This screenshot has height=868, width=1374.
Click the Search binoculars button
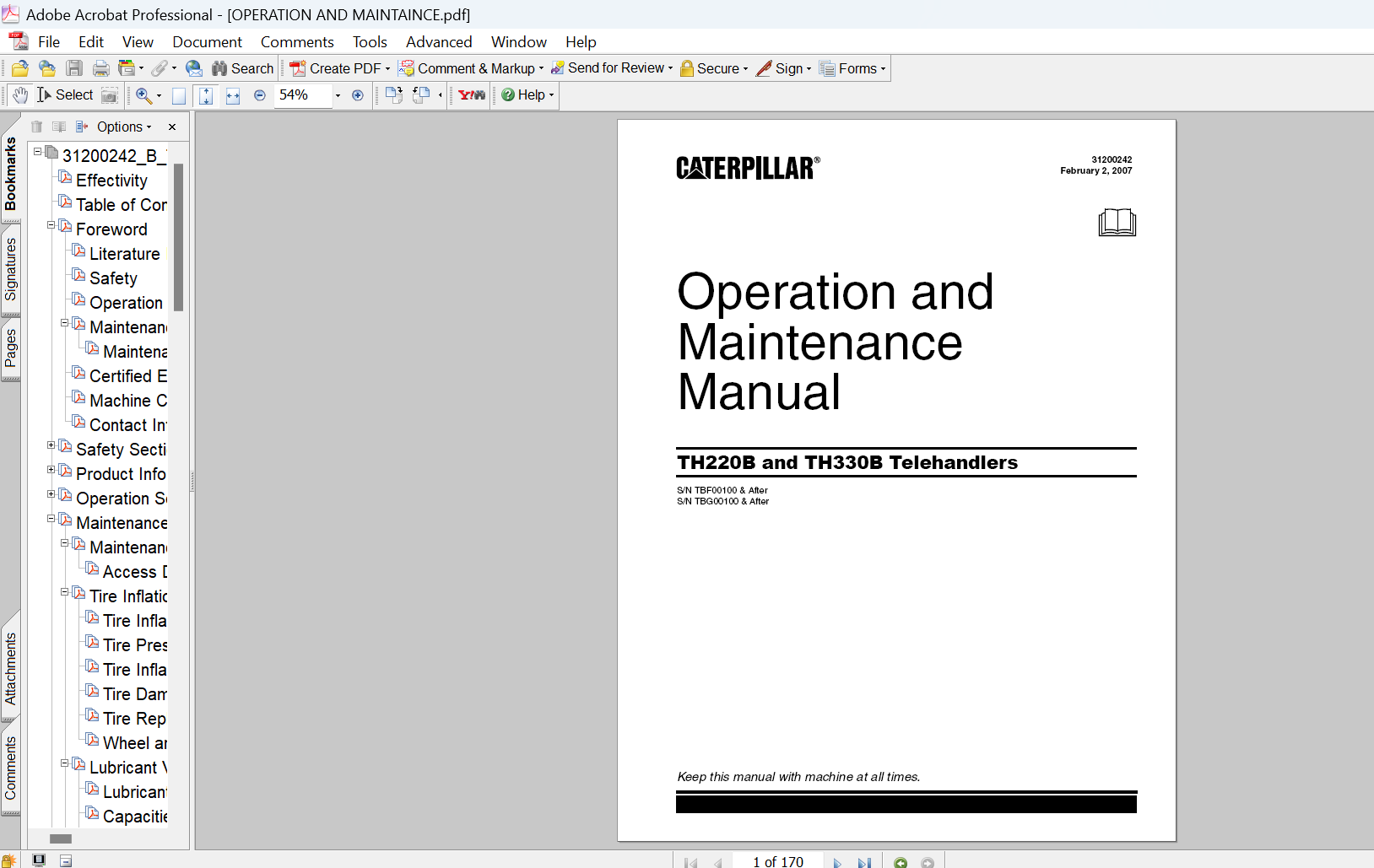[243, 68]
